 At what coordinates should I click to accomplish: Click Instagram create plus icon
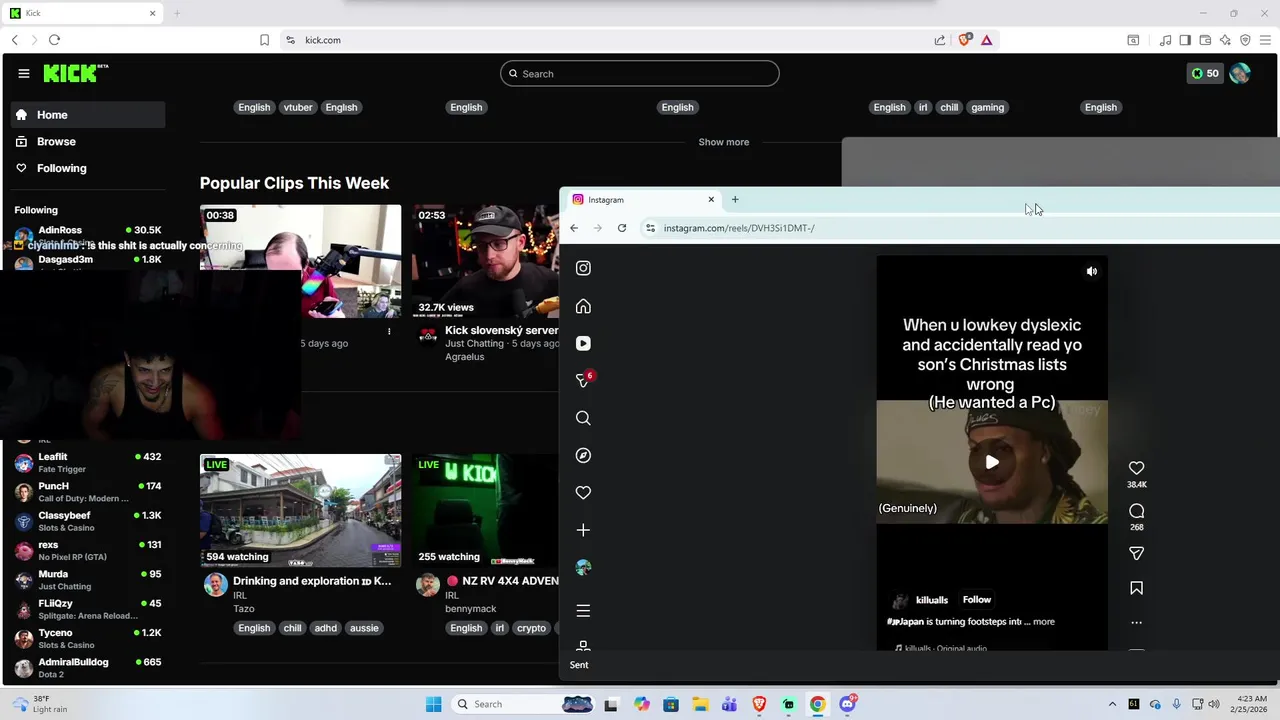coord(583,530)
